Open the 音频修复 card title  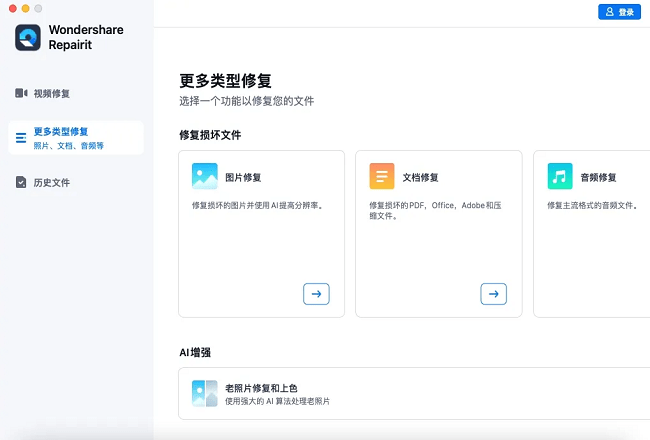(x=598, y=178)
